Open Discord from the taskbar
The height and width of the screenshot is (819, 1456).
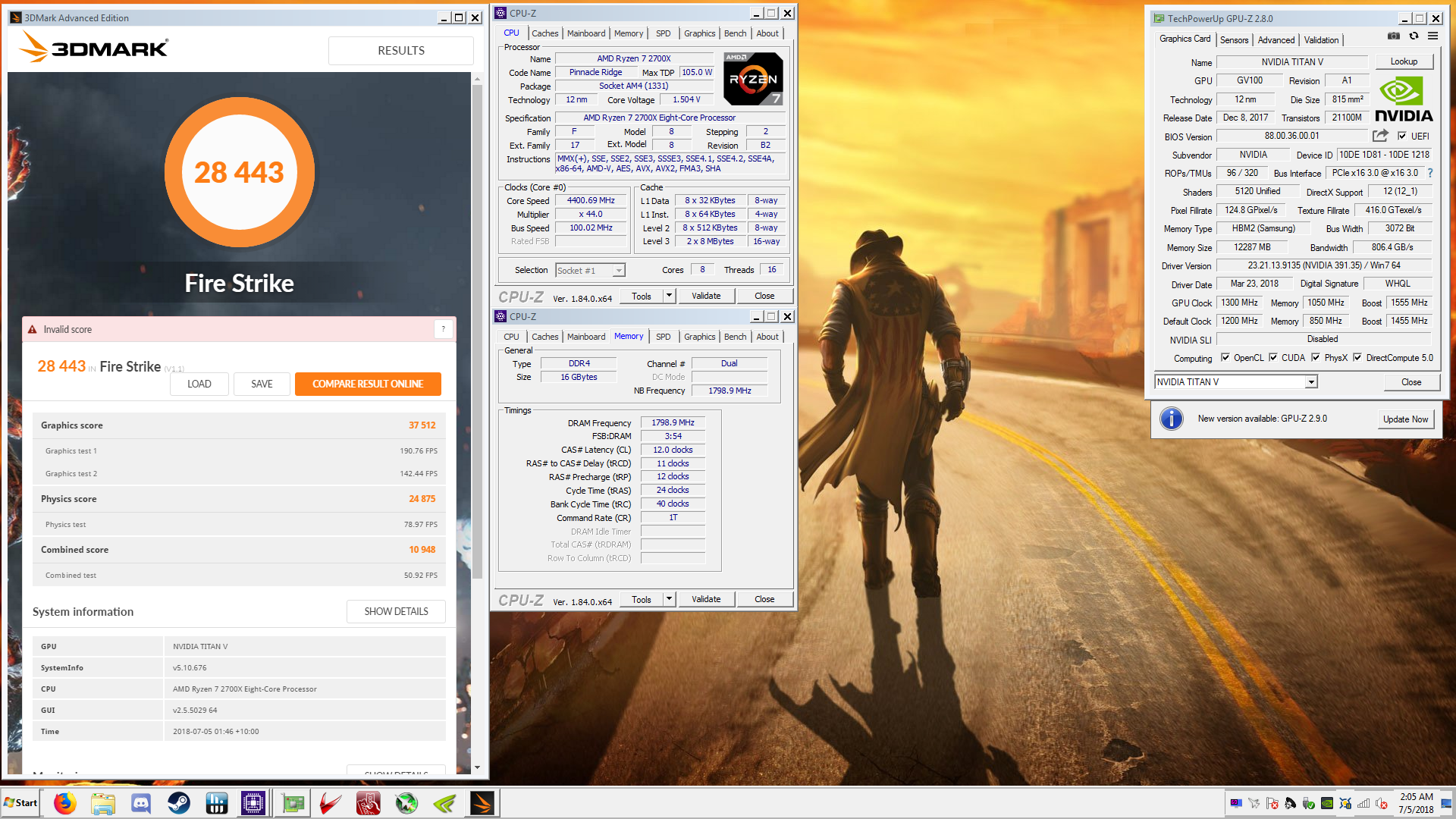click(x=141, y=803)
